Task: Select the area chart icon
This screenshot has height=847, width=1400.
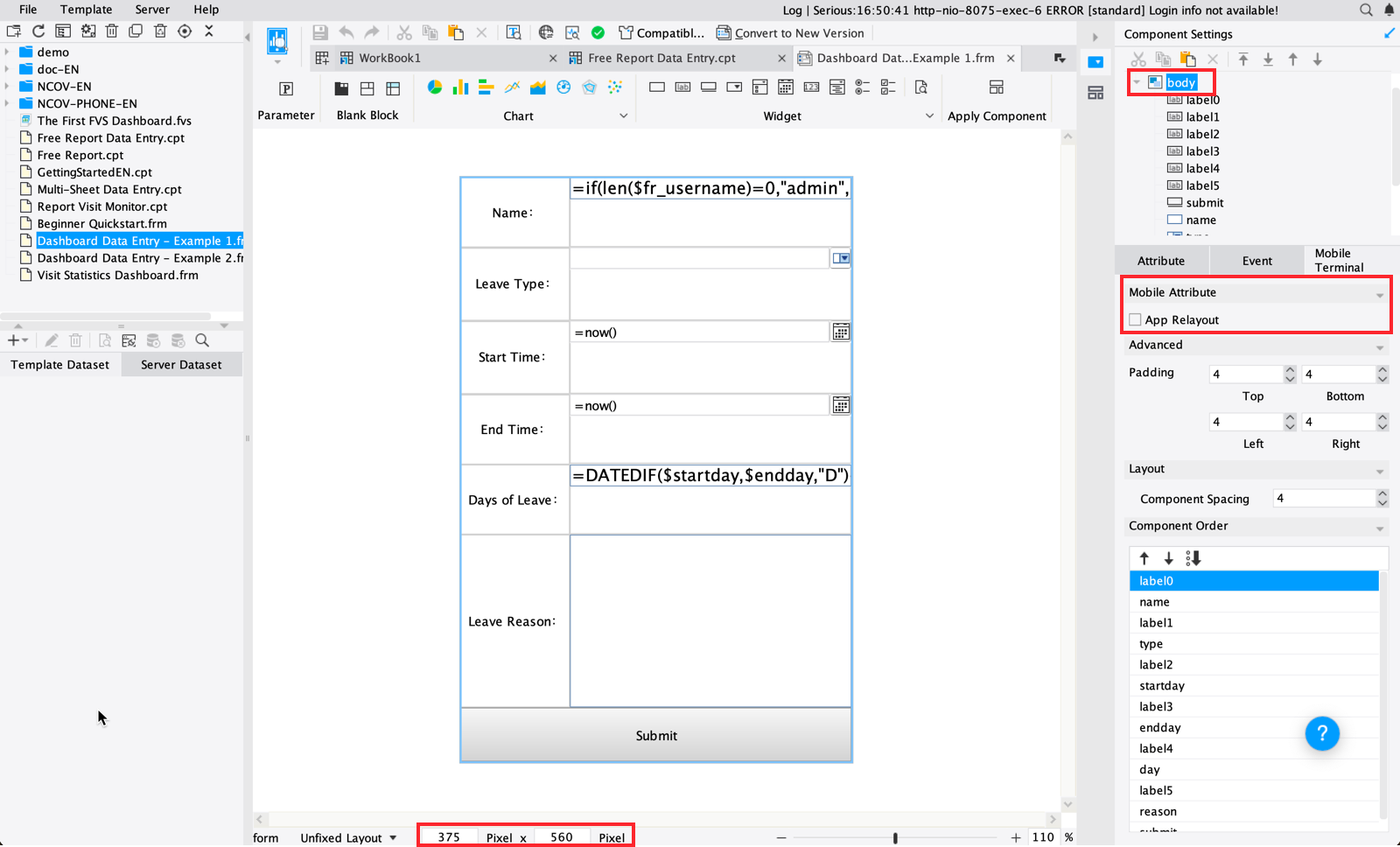Action: click(x=538, y=87)
